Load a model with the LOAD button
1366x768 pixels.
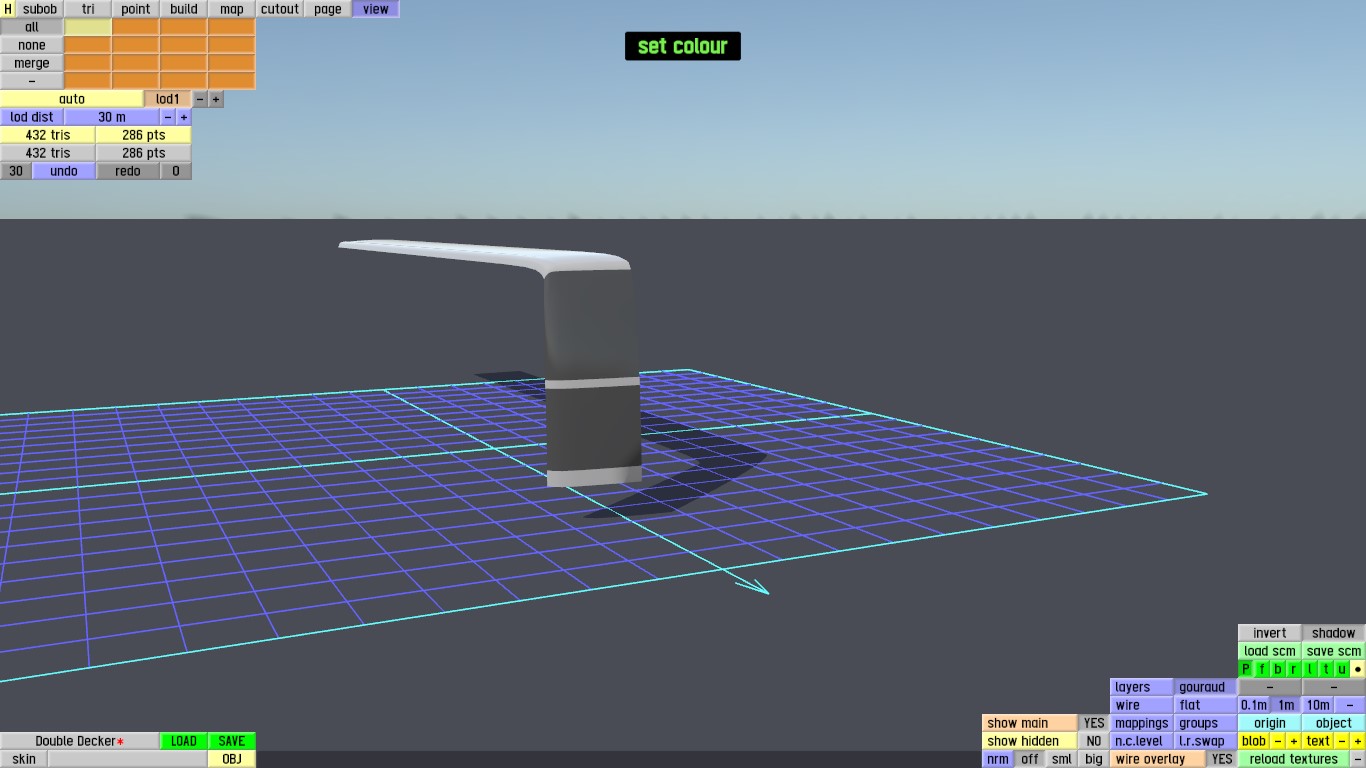pyautogui.click(x=184, y=741)
